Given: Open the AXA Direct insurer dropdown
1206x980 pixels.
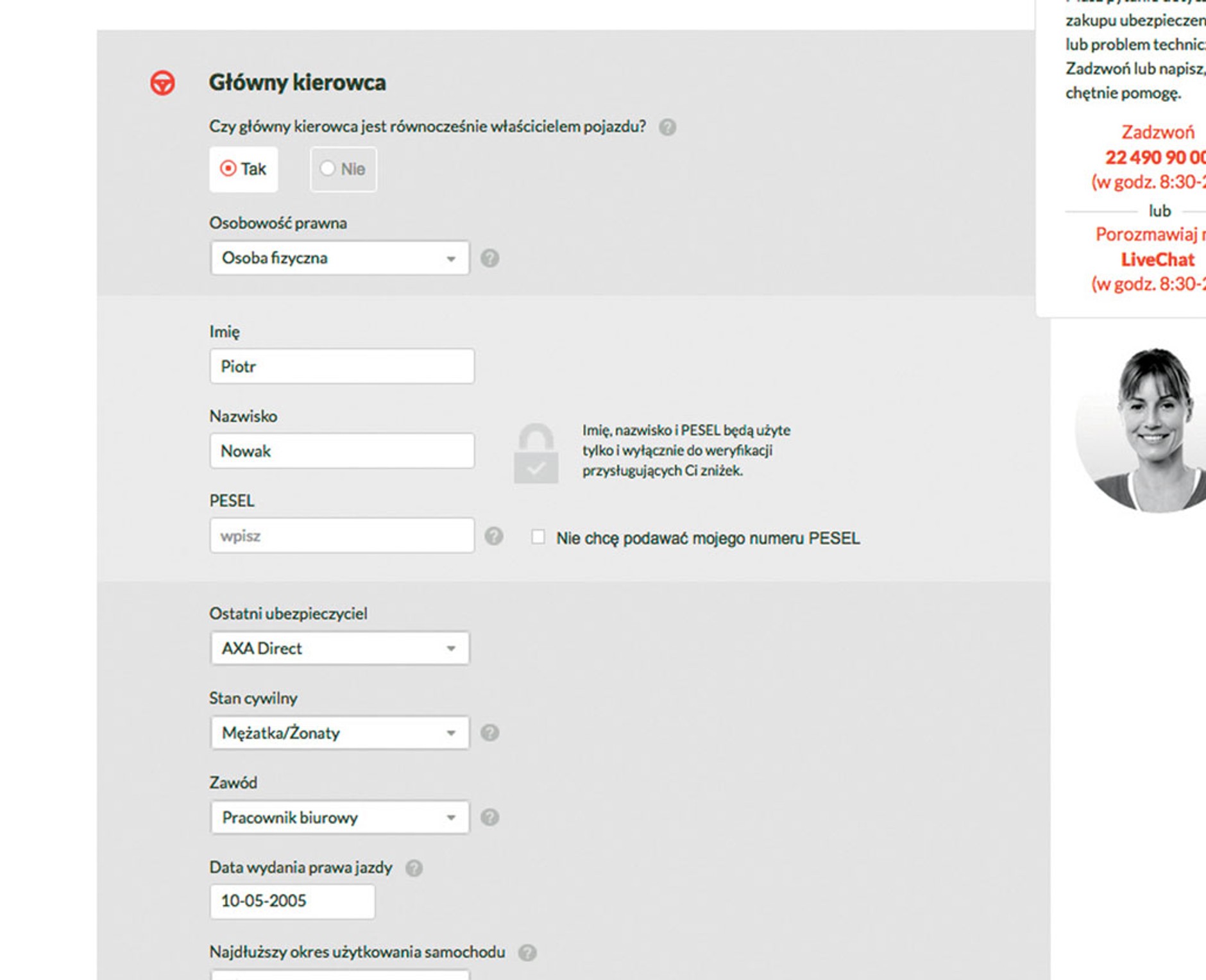Looking at the screenshot, I should point(339,648).
